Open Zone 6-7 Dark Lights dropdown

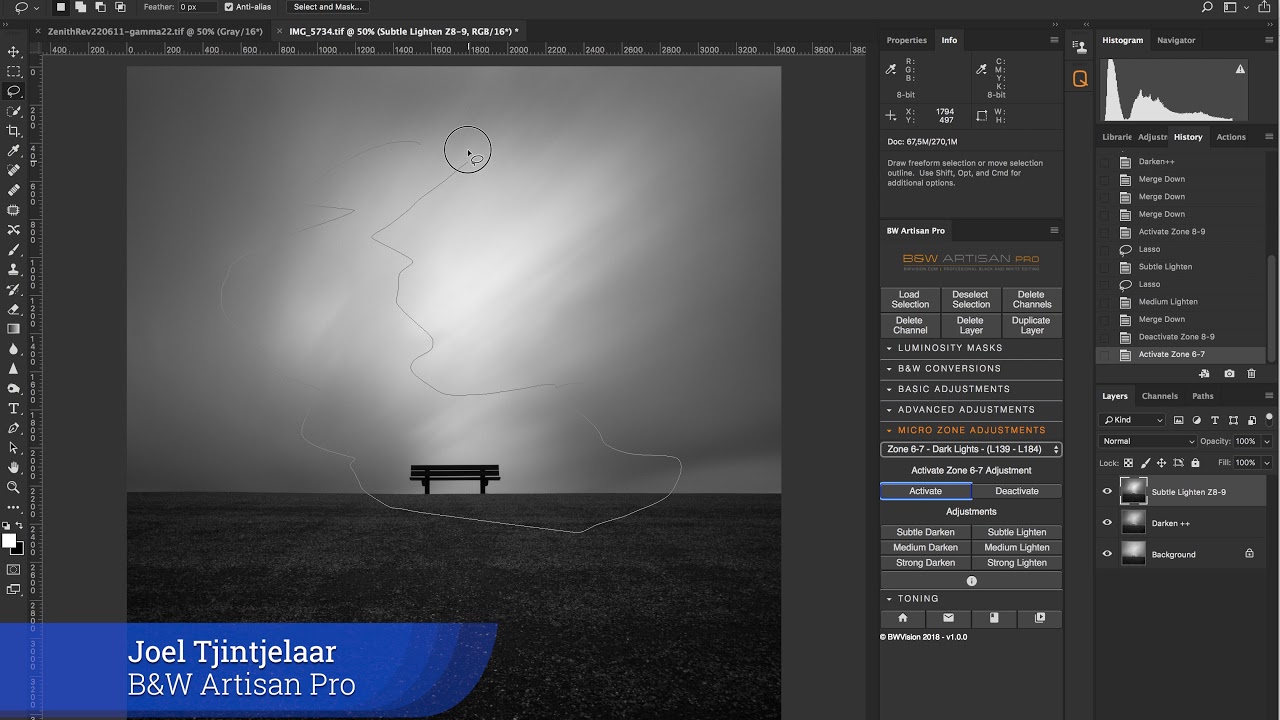[970, 449]
